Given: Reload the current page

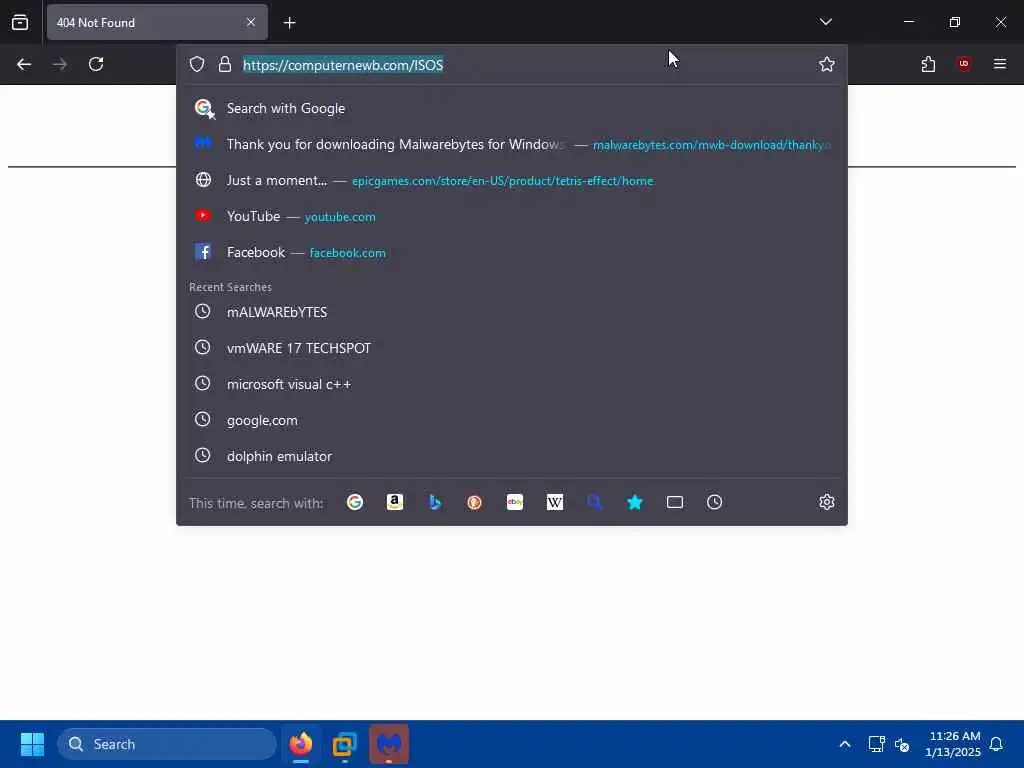Looking at the screenshot, I should pyautogui.click(x=96, y=64).
